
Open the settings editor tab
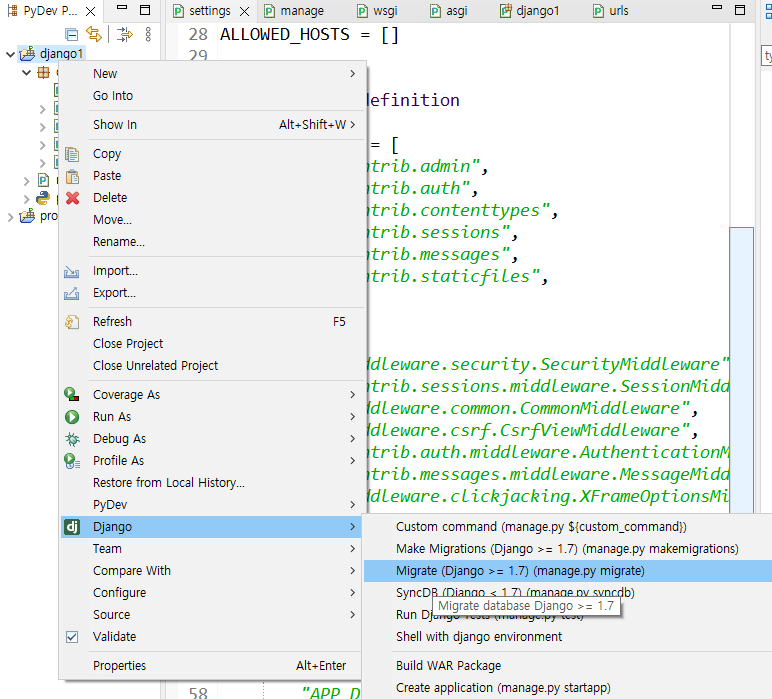click(x=202, y=11)
